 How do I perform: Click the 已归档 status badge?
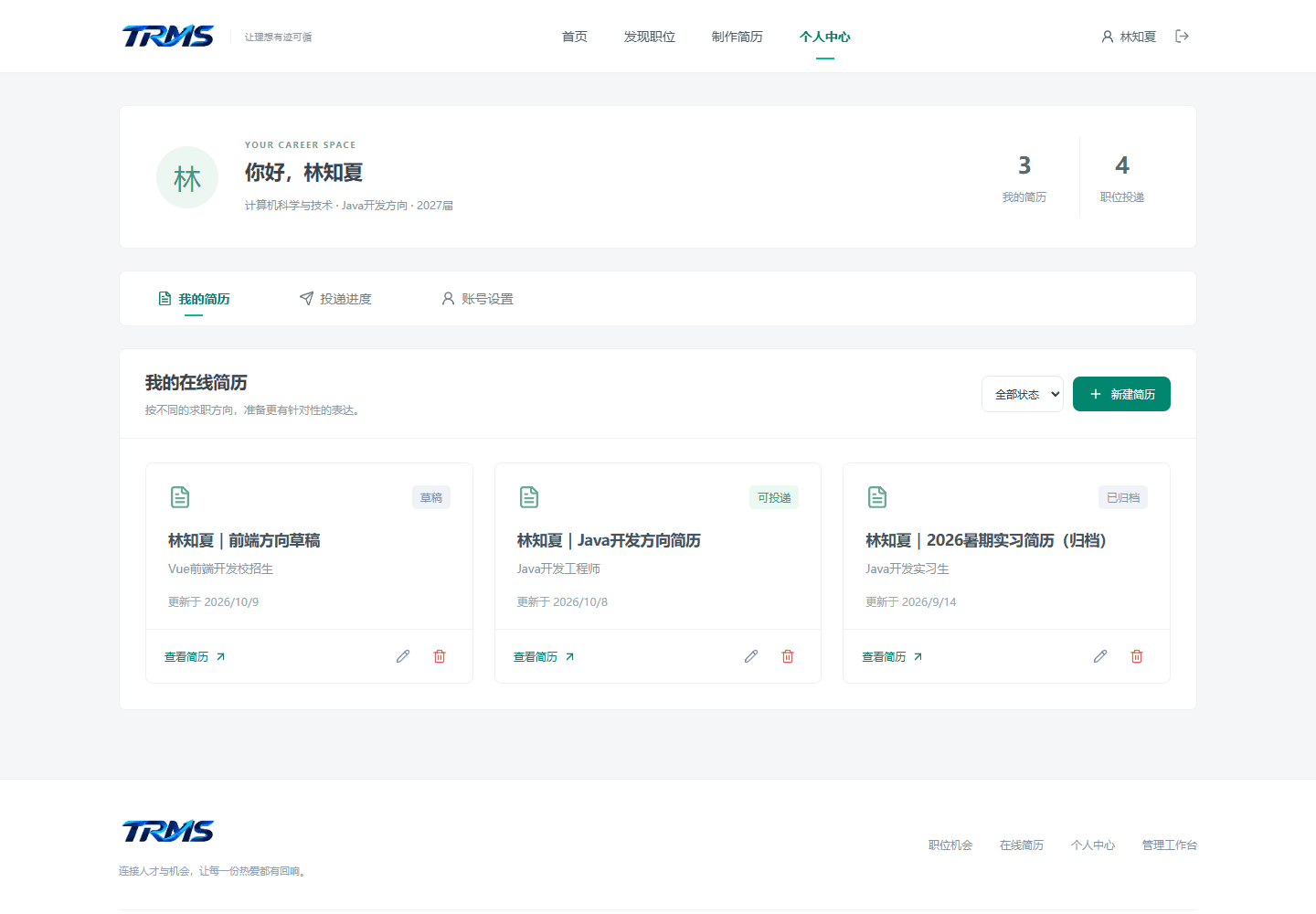pyautogui.click(x=1123, y=498)
